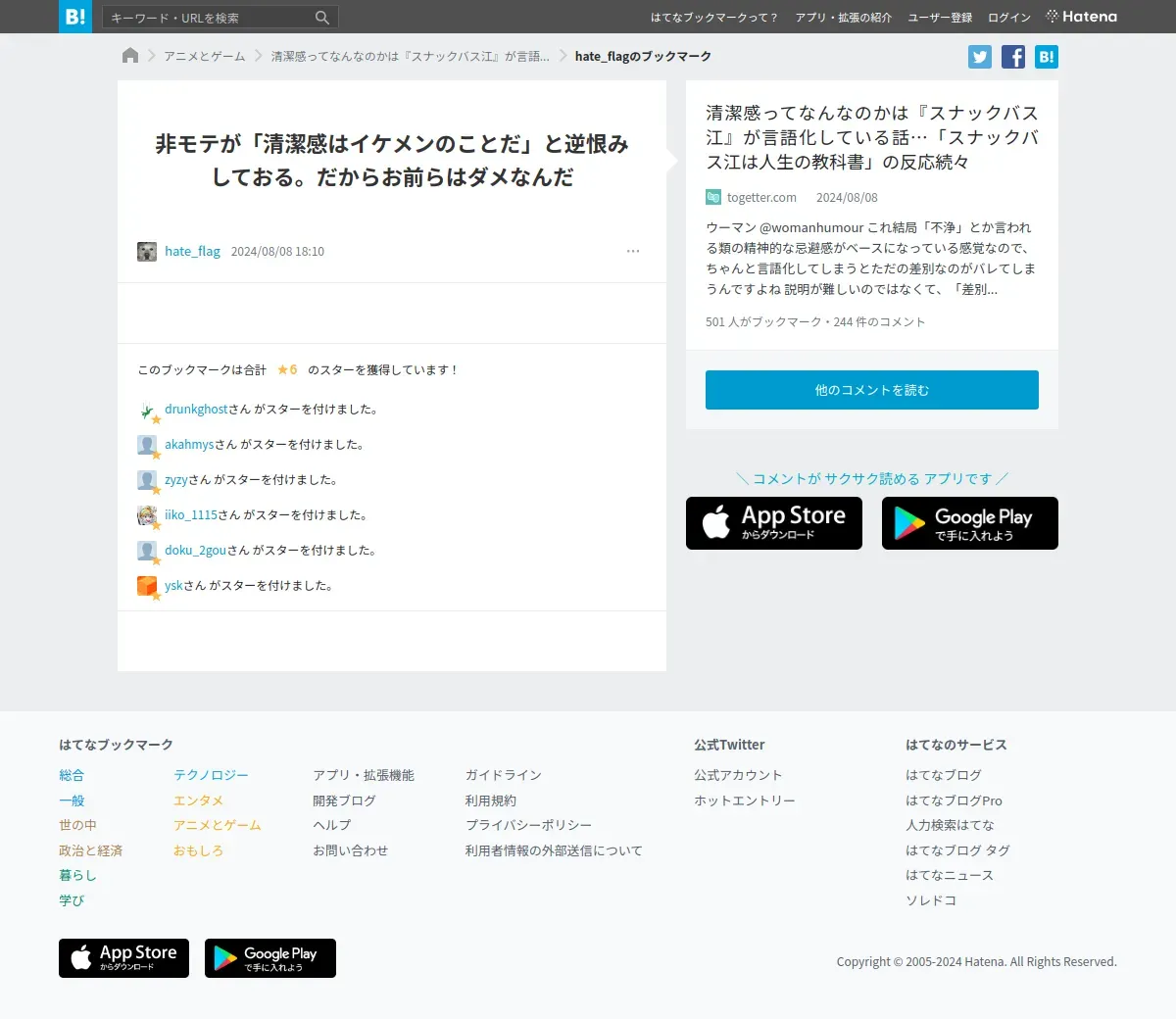Viewport: 1176px width, 1019px height.
Task: Click the Hatena Bookmark B! logo
Action: coord(75,17)
